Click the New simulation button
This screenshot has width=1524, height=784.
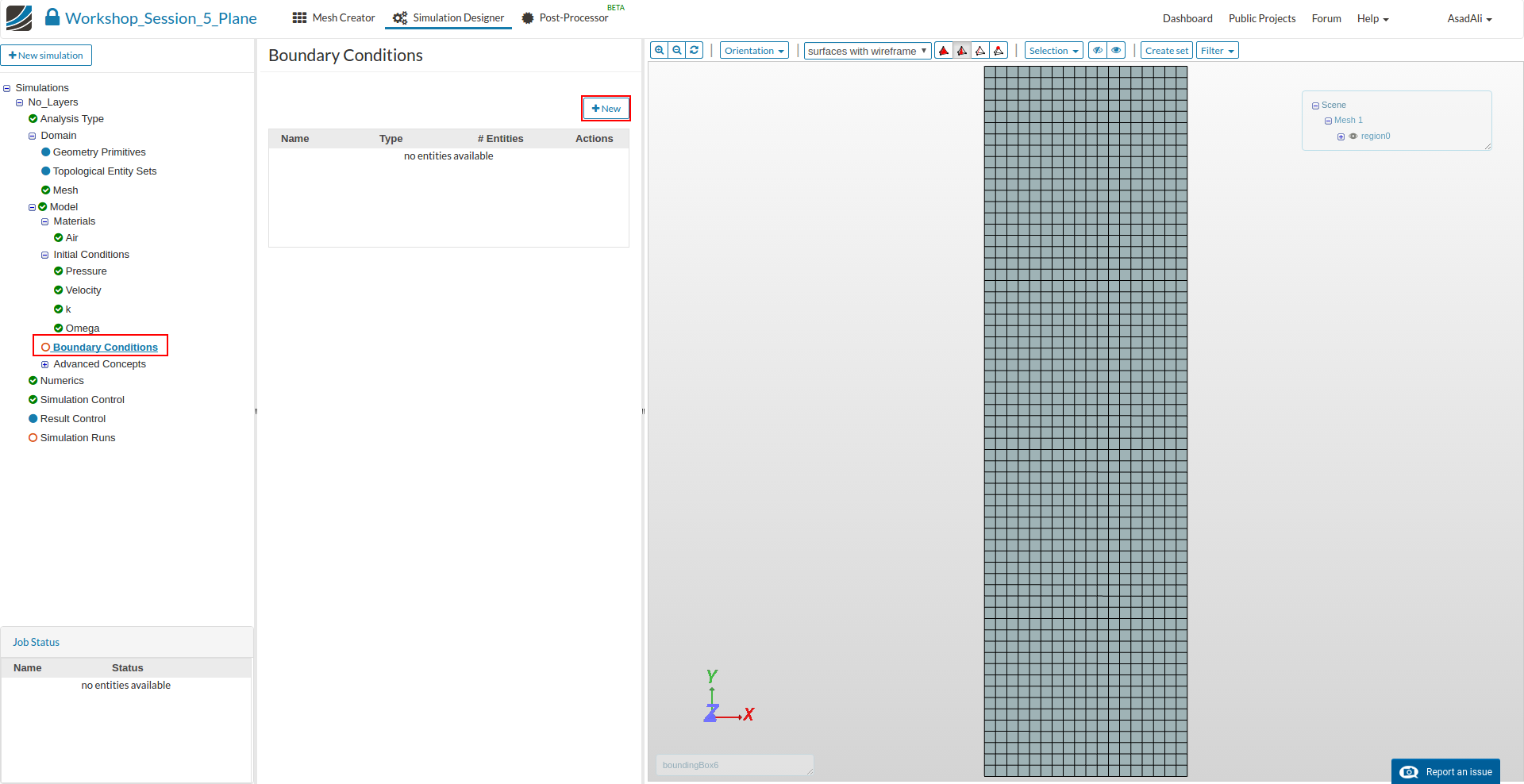(x=46, y=56)
